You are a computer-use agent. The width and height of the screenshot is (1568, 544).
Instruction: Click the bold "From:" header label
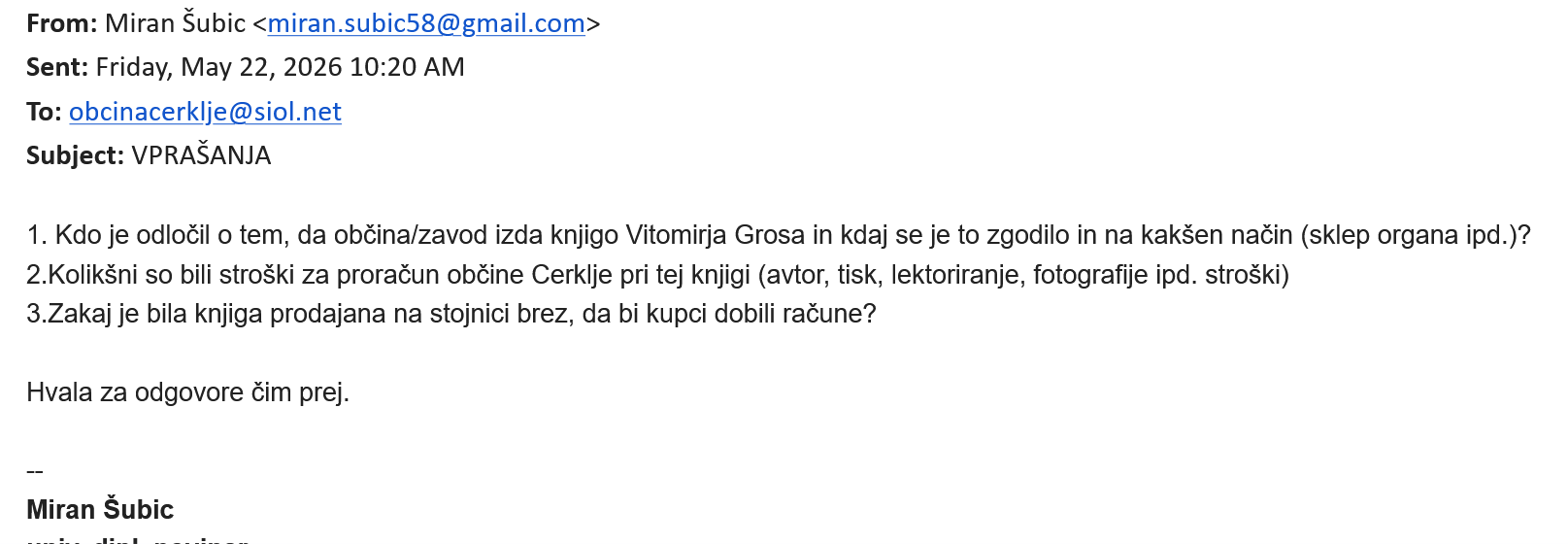coord(61,23)
